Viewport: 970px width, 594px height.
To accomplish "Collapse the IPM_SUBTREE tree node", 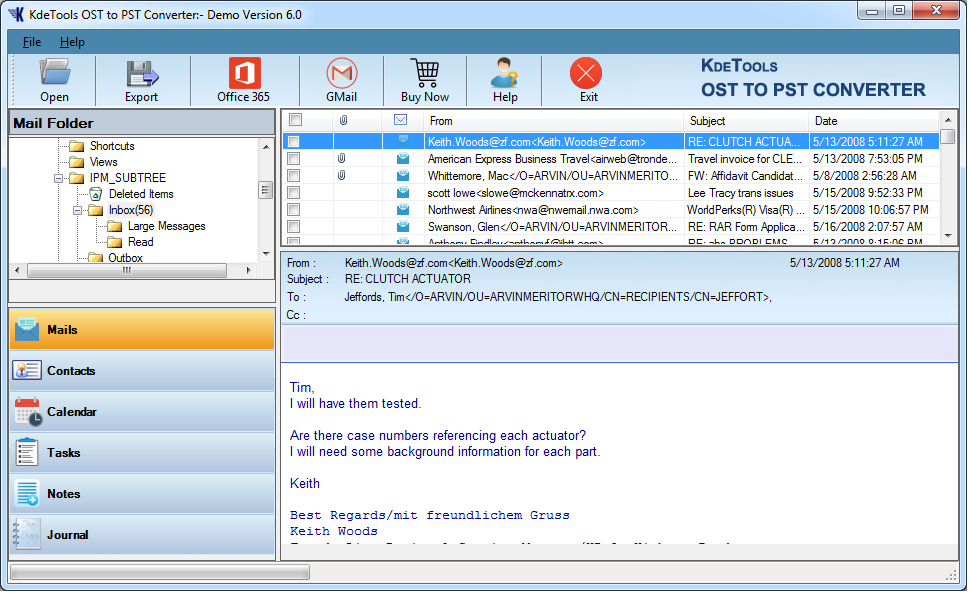I will pos(59,179).
